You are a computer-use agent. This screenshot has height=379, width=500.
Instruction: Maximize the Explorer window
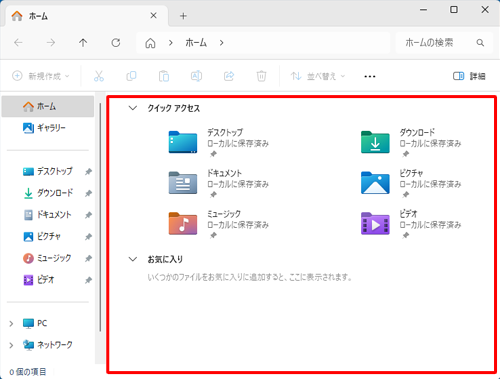(x=454, y=10)
